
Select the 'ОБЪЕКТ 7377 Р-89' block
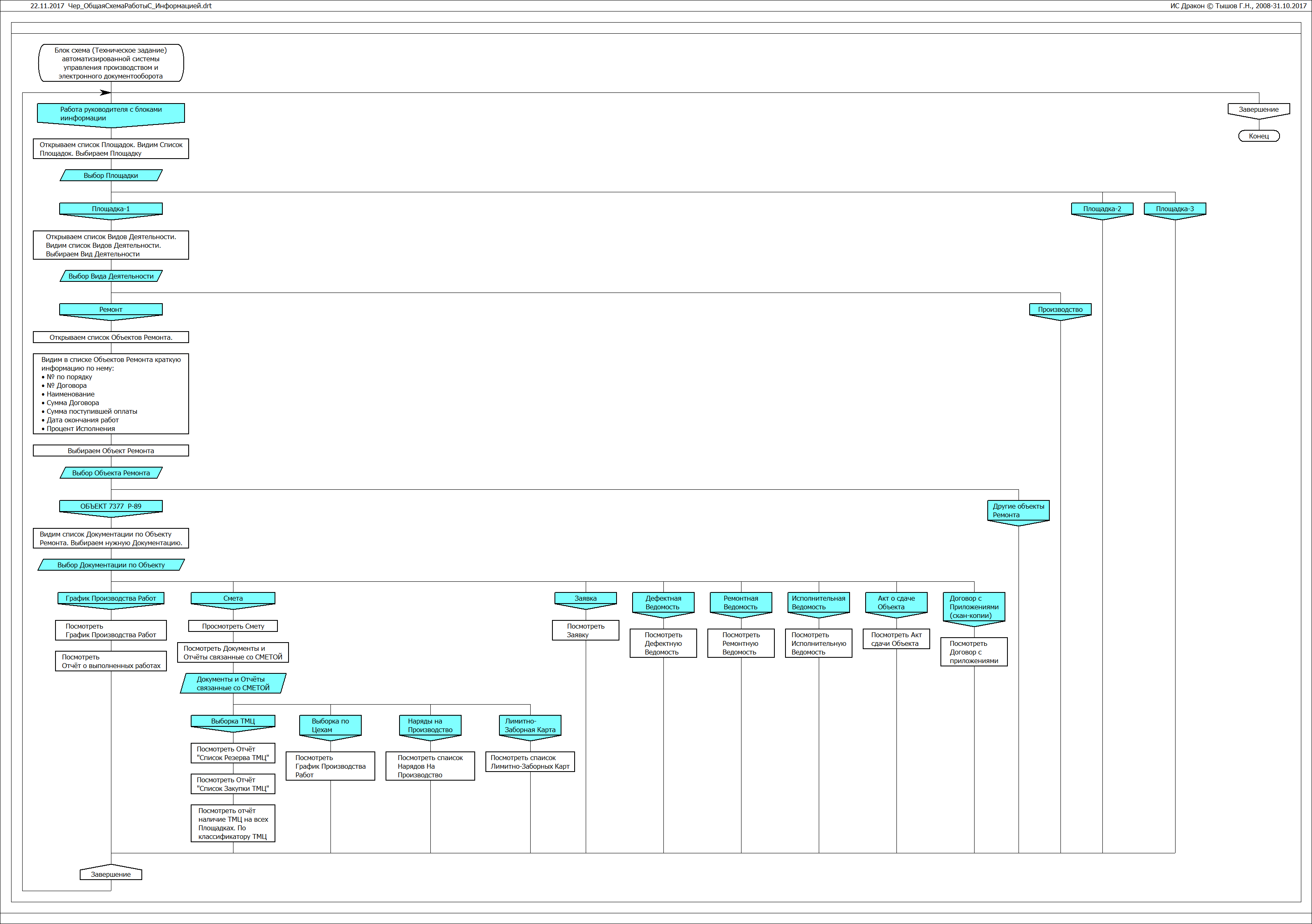pyautogui.click(x=111, y=507)
